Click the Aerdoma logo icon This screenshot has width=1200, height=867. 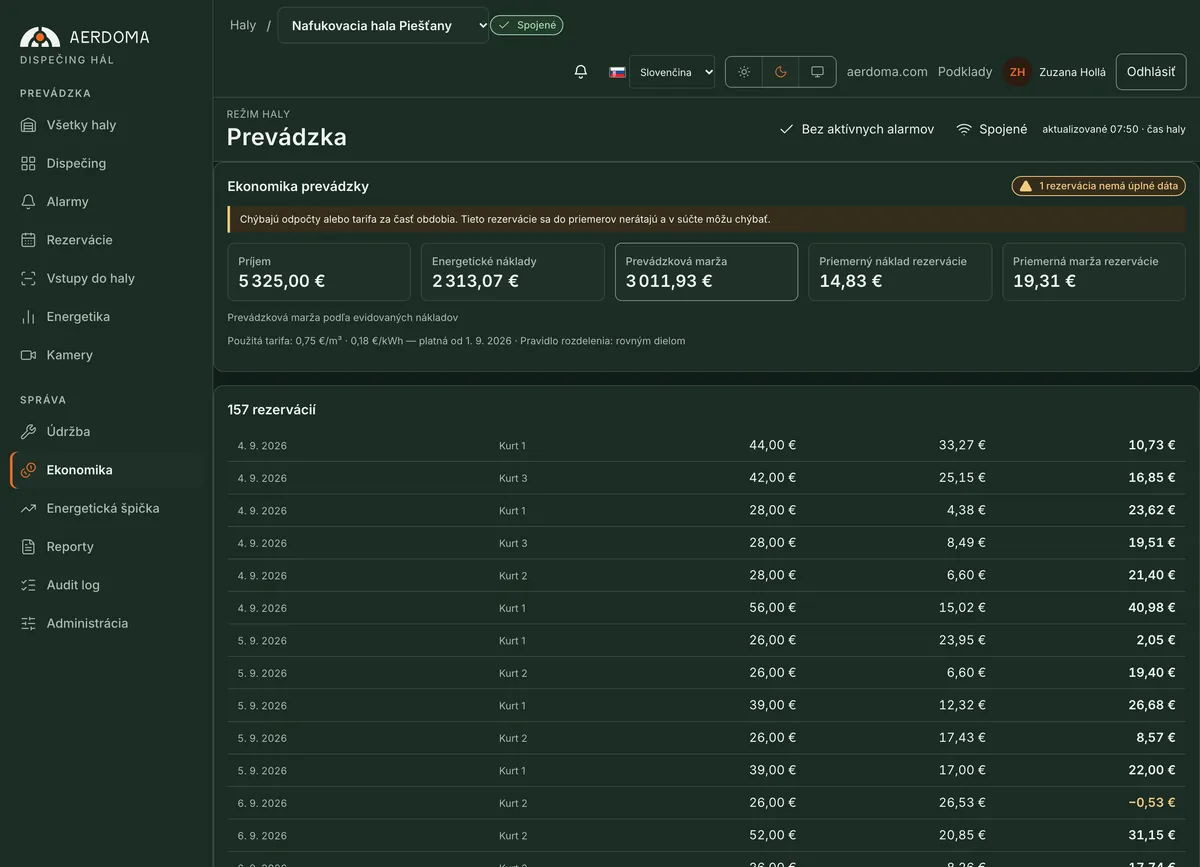[x=40, y=37]
